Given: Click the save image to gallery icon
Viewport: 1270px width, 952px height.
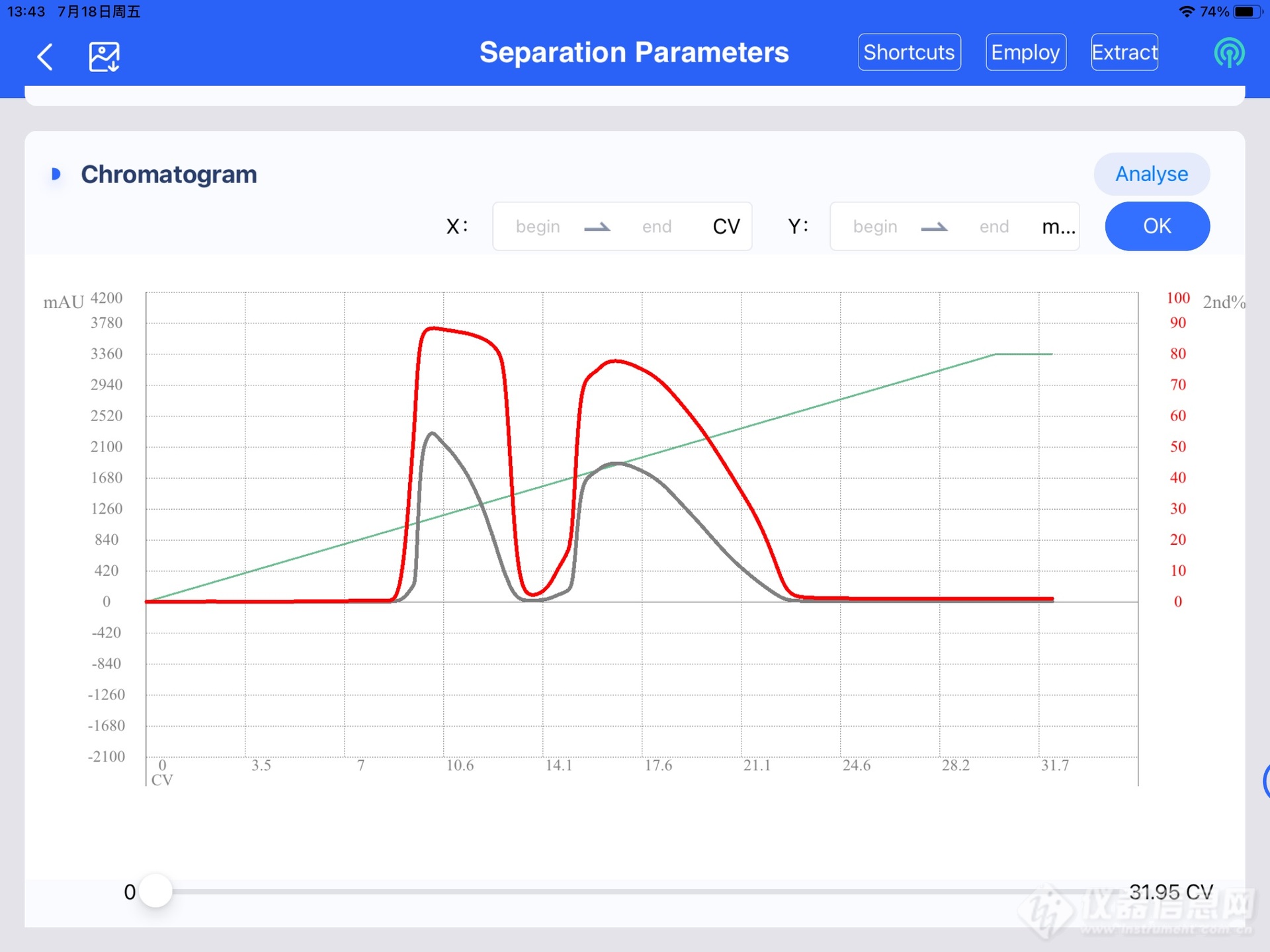Looking at the screenshot, I should coord(105,57).
